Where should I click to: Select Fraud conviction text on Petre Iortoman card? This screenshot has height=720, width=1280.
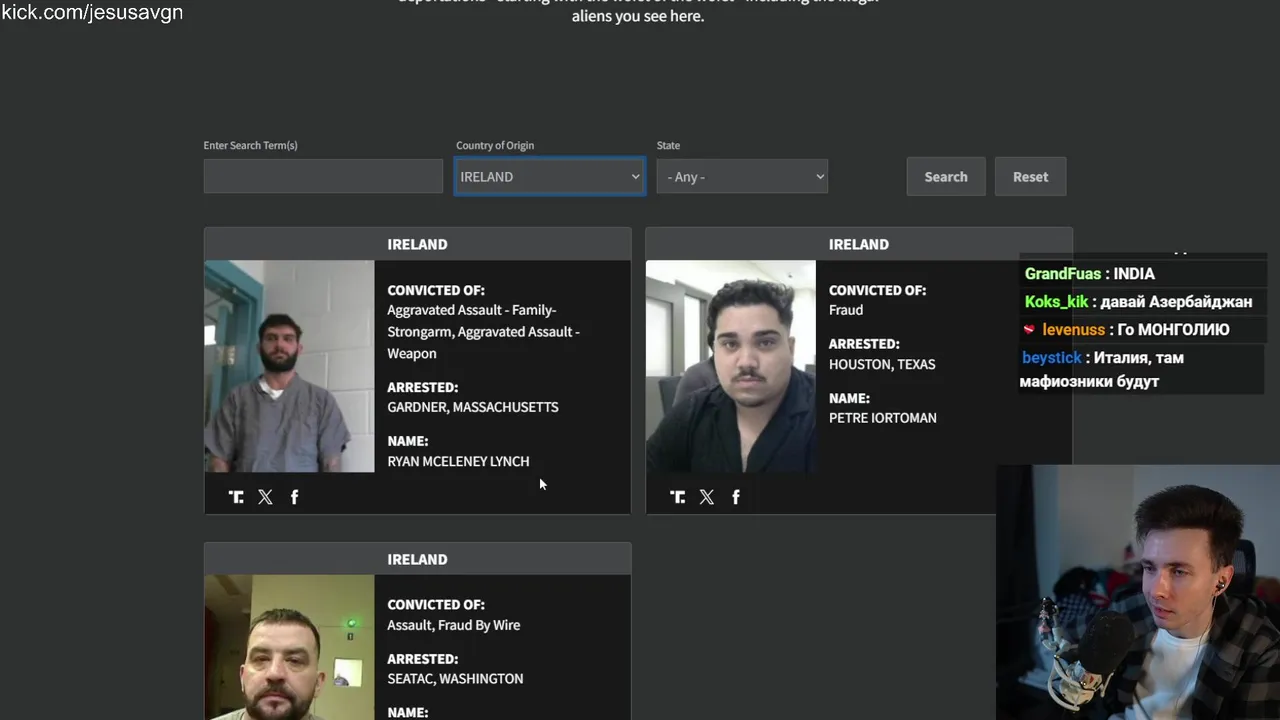[846, 310]
